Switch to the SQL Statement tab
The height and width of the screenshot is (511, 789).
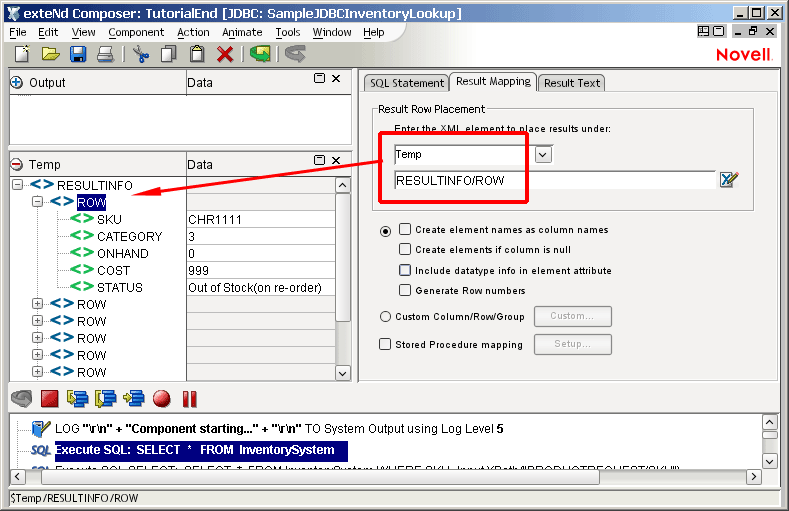407,83
